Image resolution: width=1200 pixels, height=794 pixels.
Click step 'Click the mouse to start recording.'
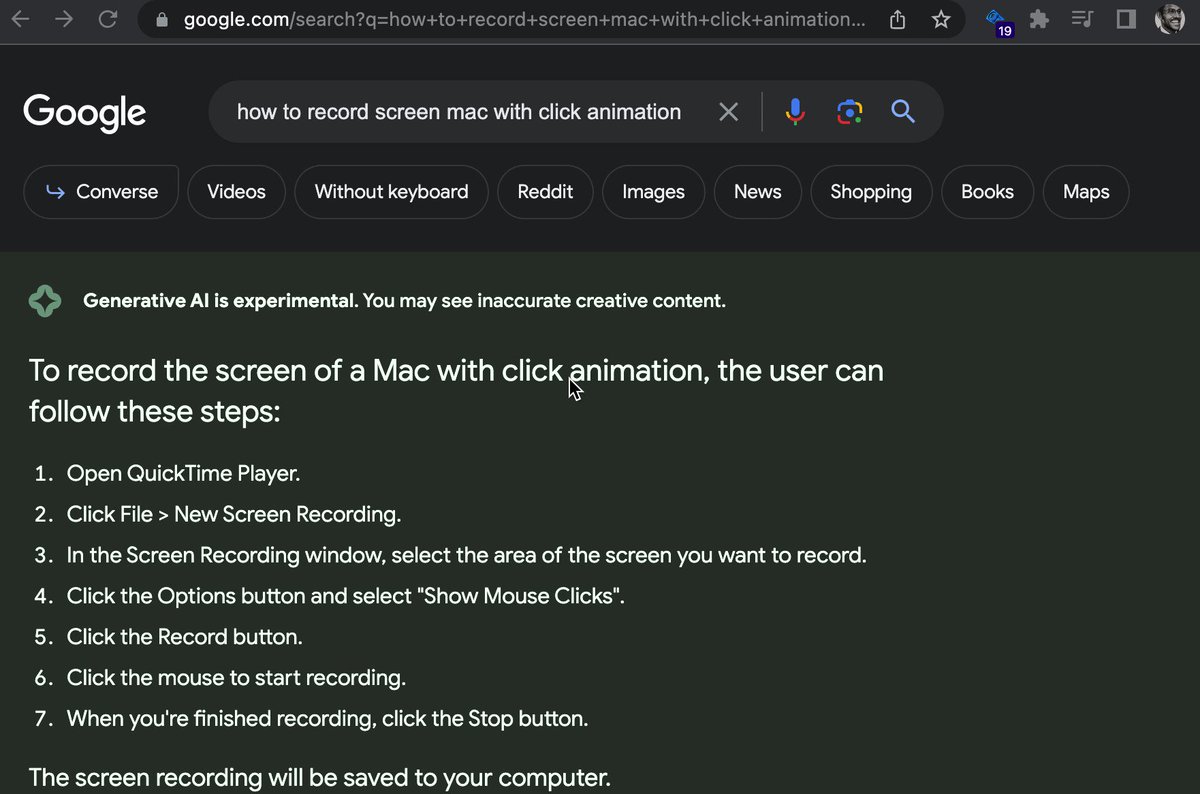236,678
